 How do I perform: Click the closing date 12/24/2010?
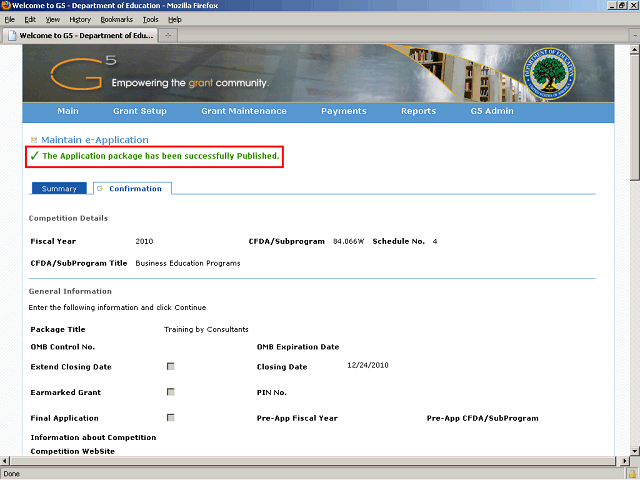tap(368, 365)
